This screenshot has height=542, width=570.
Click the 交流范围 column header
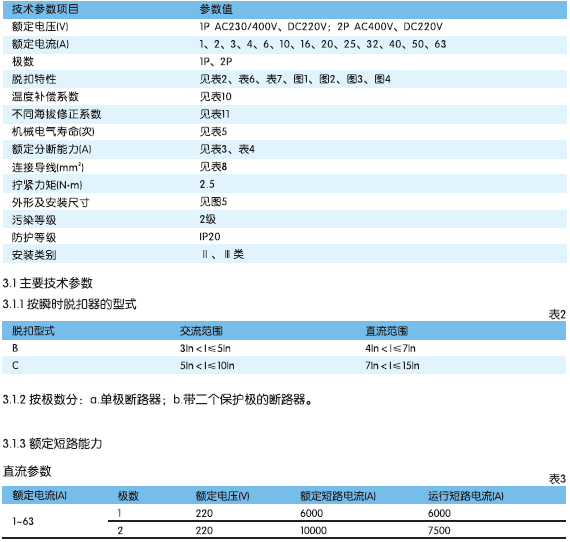tap(201, 331)
